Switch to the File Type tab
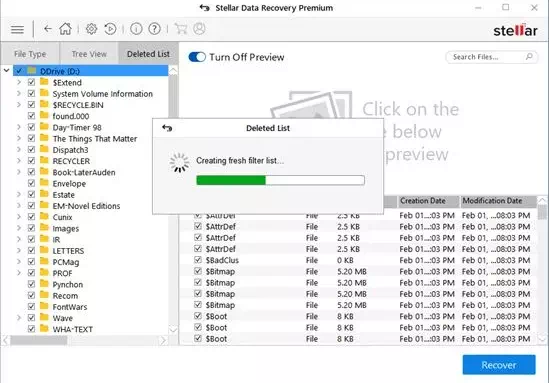This screenshot has width=549, height=383. [x=30, y=54]
